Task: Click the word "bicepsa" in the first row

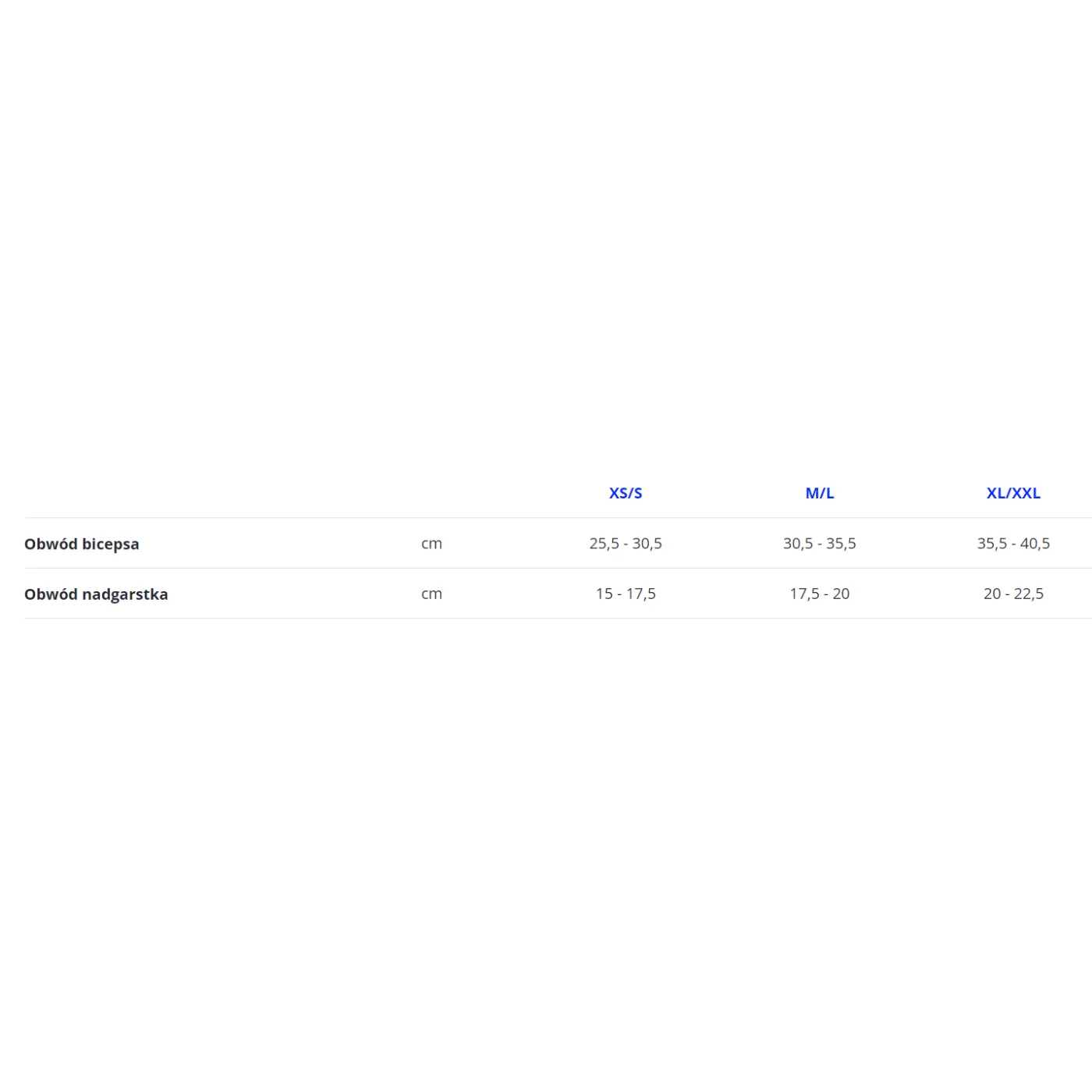Action: click(x=111, y=544)
